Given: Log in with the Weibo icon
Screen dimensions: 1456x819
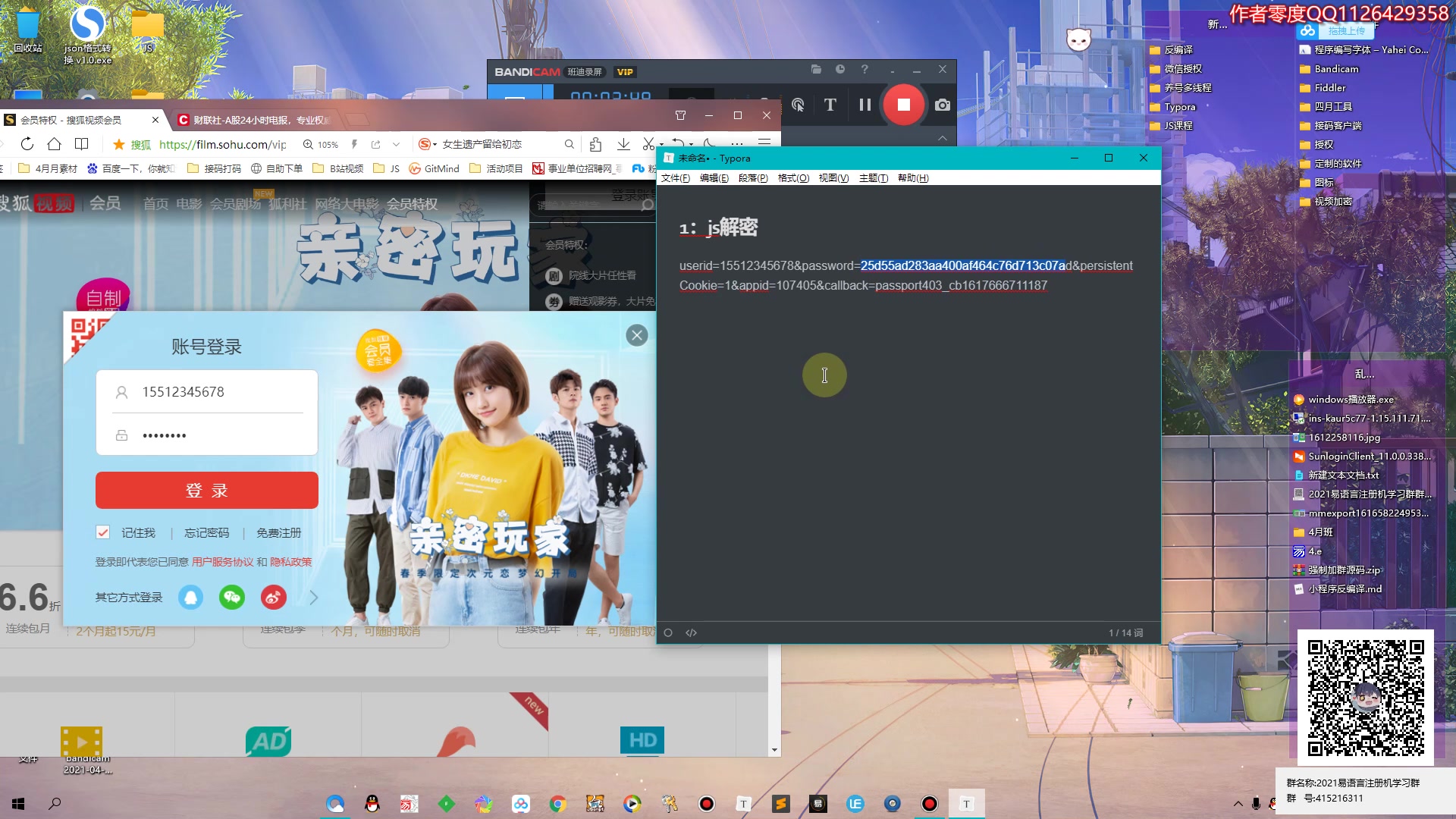Looking at the screenshot, I should click(274, 598).
